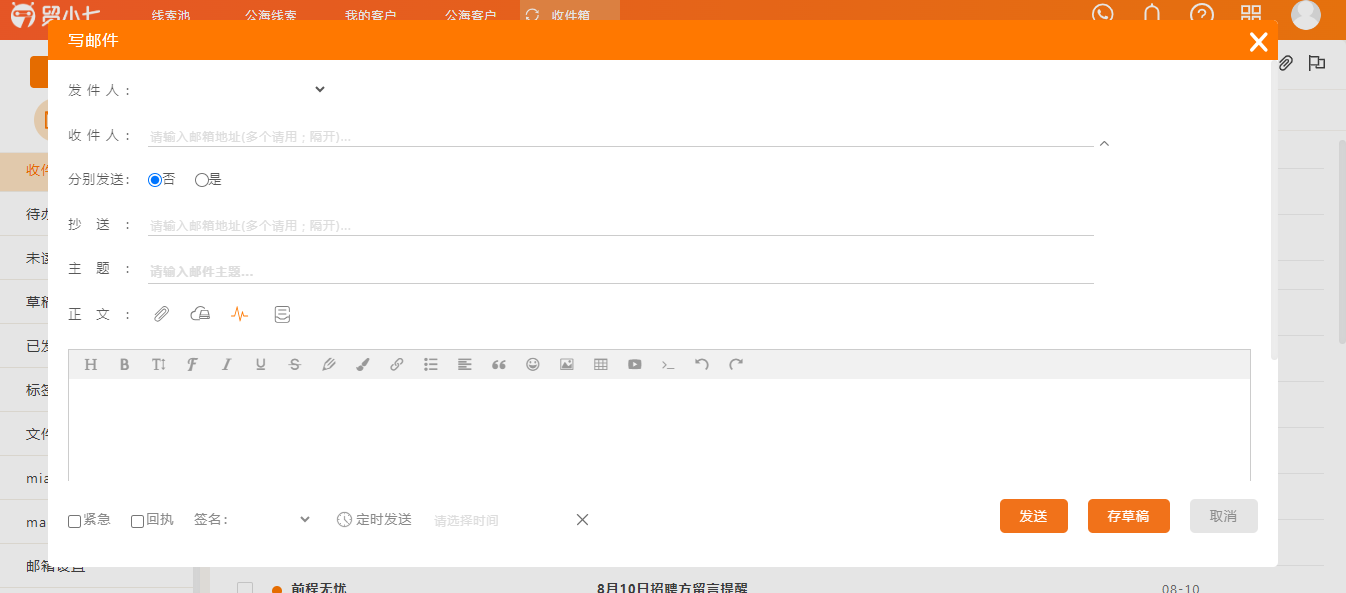This screenshot has height=593, width=1346.
Task: Tick the checkbox on 前程无忧 email row
Action: [245, 588]
